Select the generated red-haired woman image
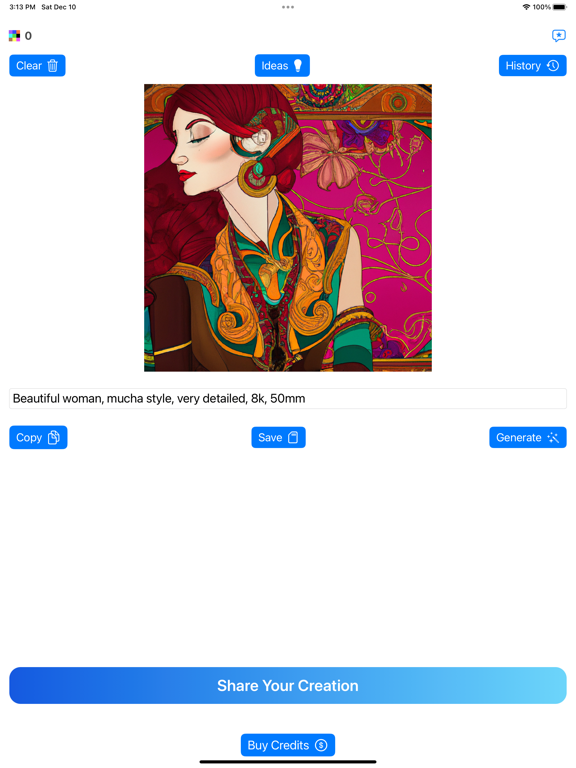This screenshot has width=576, height=768. (x=288, y=228)
